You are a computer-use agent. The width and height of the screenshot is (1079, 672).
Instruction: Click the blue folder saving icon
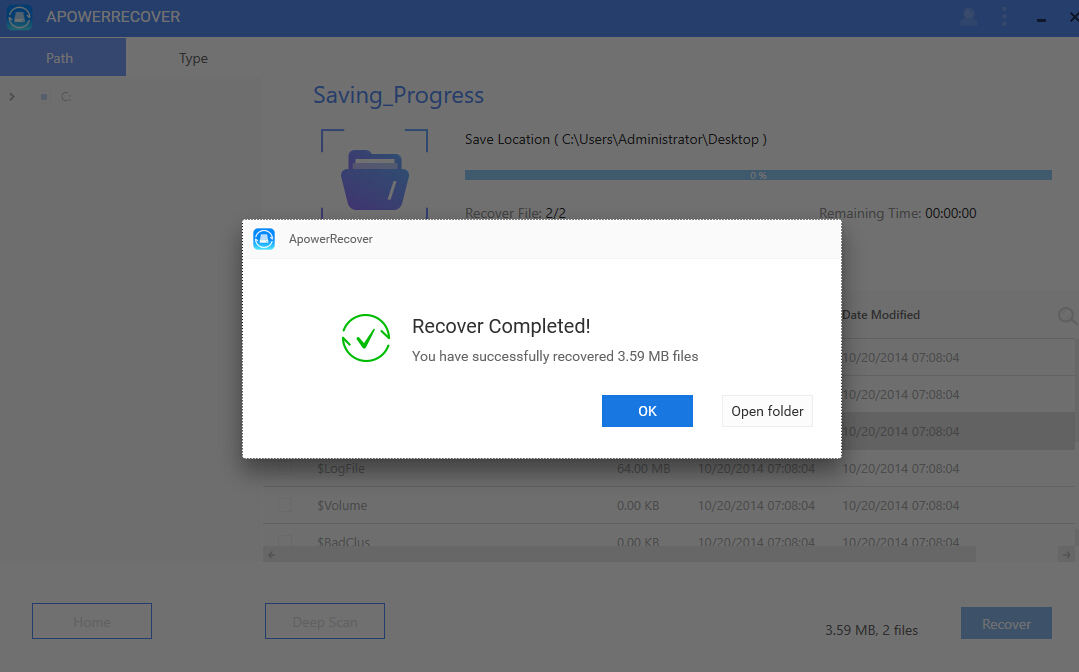tap(375, 180)
